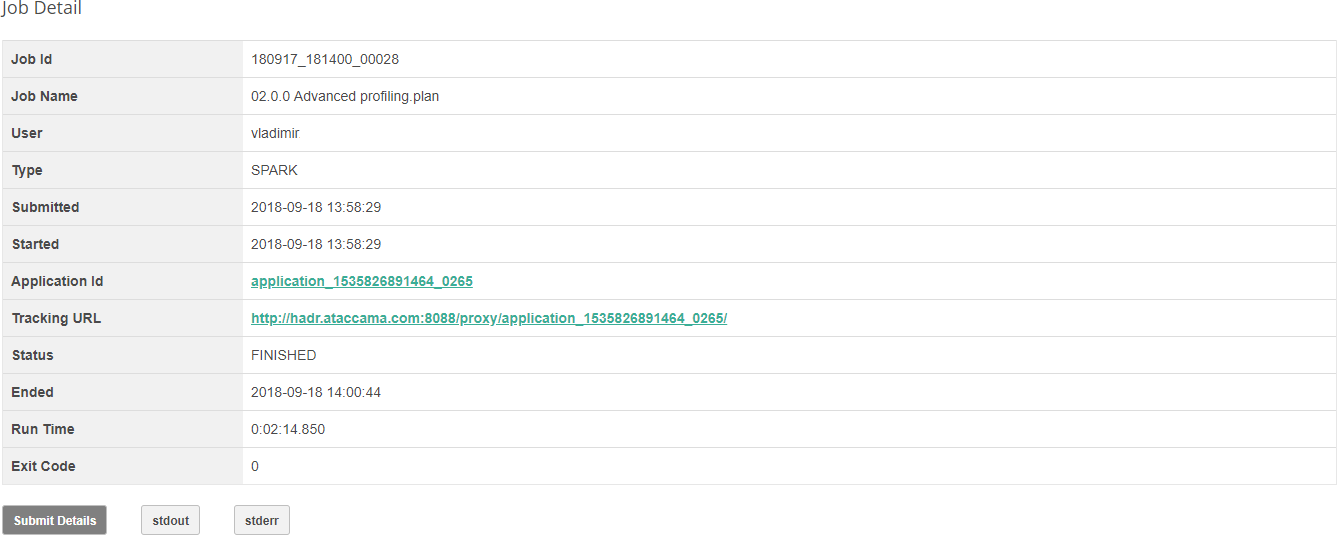Click the job name Advanced profiling.plan
Image resolution: width=1337 pixels, height=535 pixels.
coord(345,96)
